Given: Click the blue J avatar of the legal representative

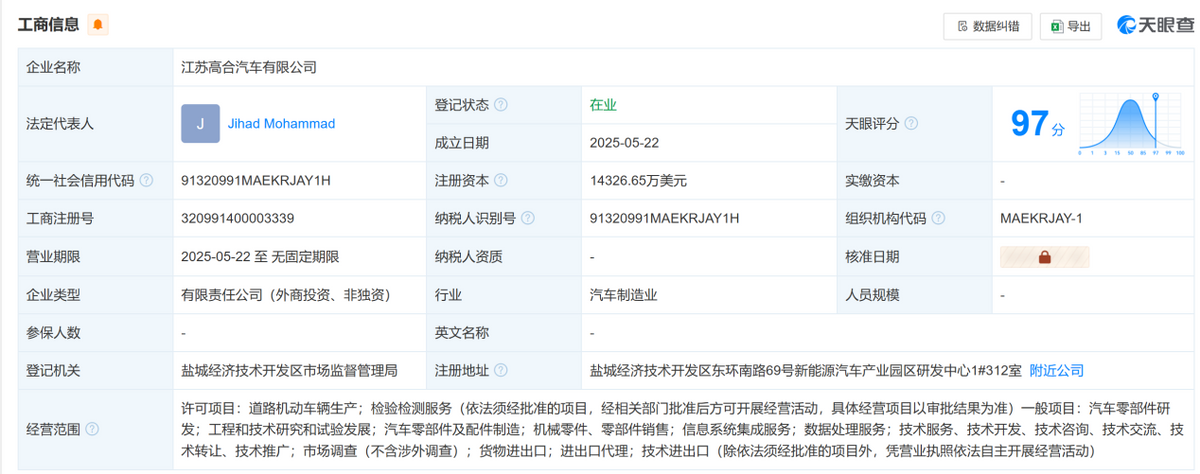Looking at the screenshot, I should (200, 124).
